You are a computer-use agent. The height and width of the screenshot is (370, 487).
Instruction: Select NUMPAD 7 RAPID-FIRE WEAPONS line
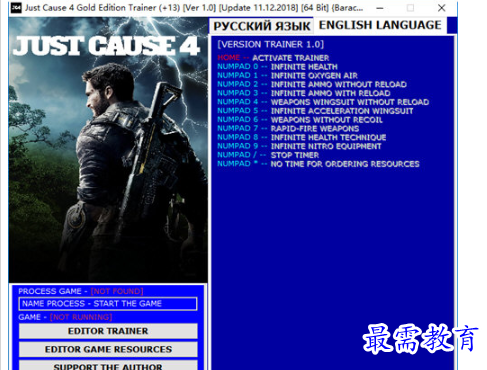[288, 128]
